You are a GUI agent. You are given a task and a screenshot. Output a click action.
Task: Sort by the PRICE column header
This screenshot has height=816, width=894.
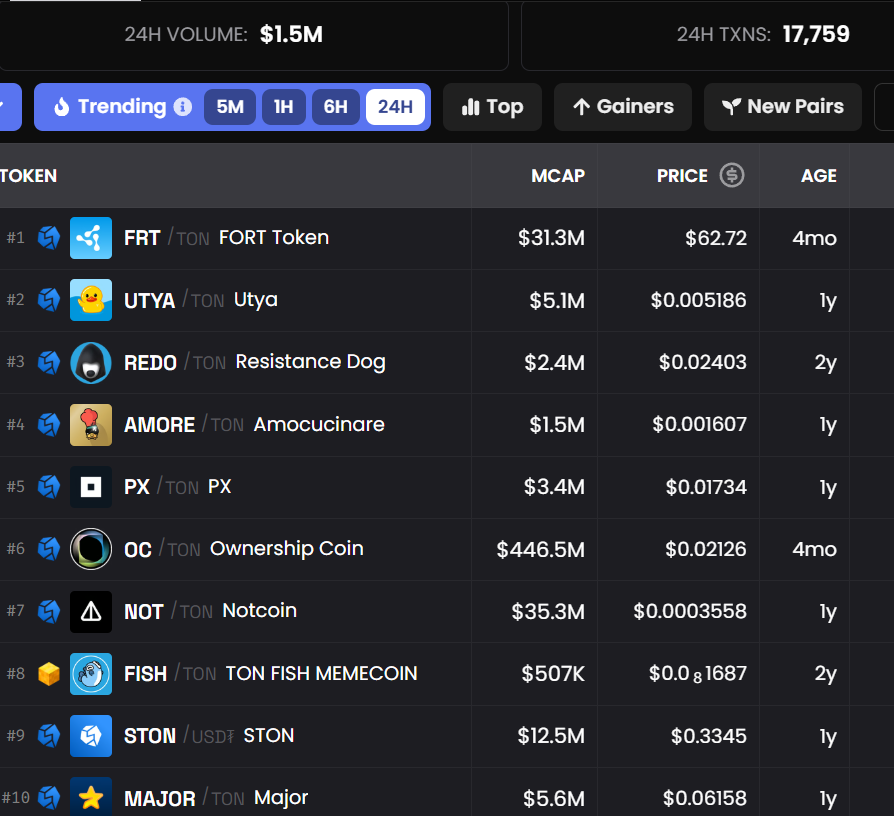682,176
